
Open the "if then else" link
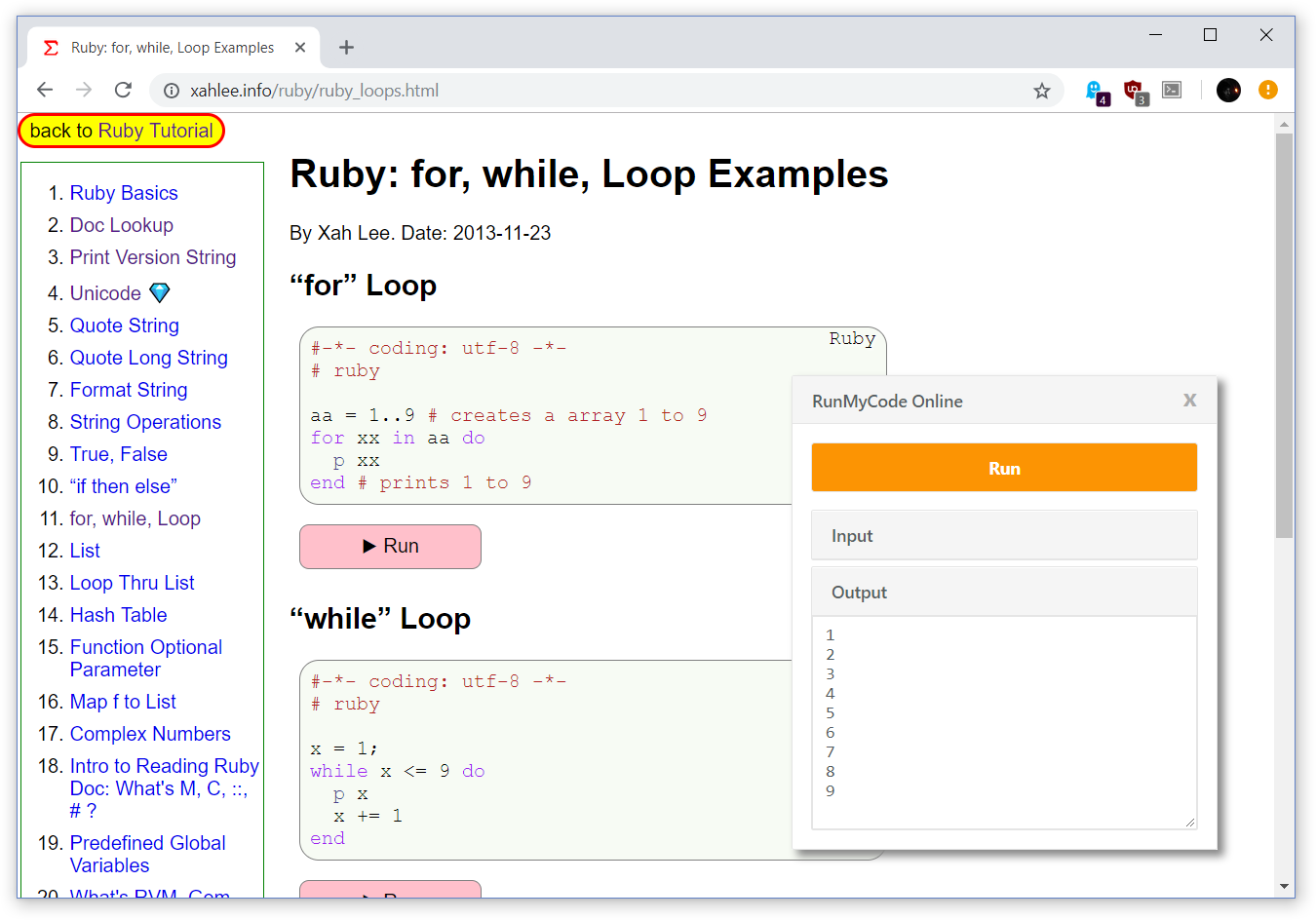pos(124,486)
